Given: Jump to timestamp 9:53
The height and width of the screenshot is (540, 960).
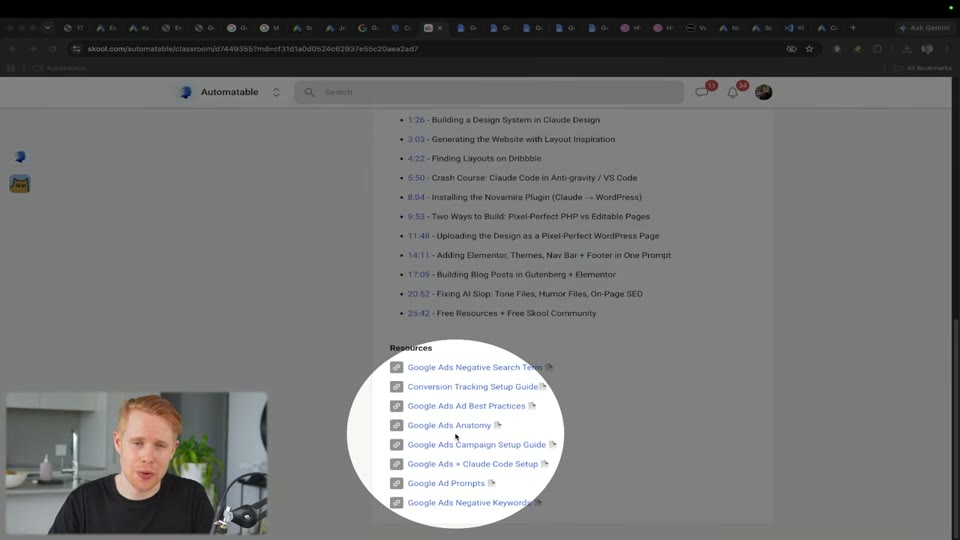Looking at the screenshot, I should [x=416, y=216].
